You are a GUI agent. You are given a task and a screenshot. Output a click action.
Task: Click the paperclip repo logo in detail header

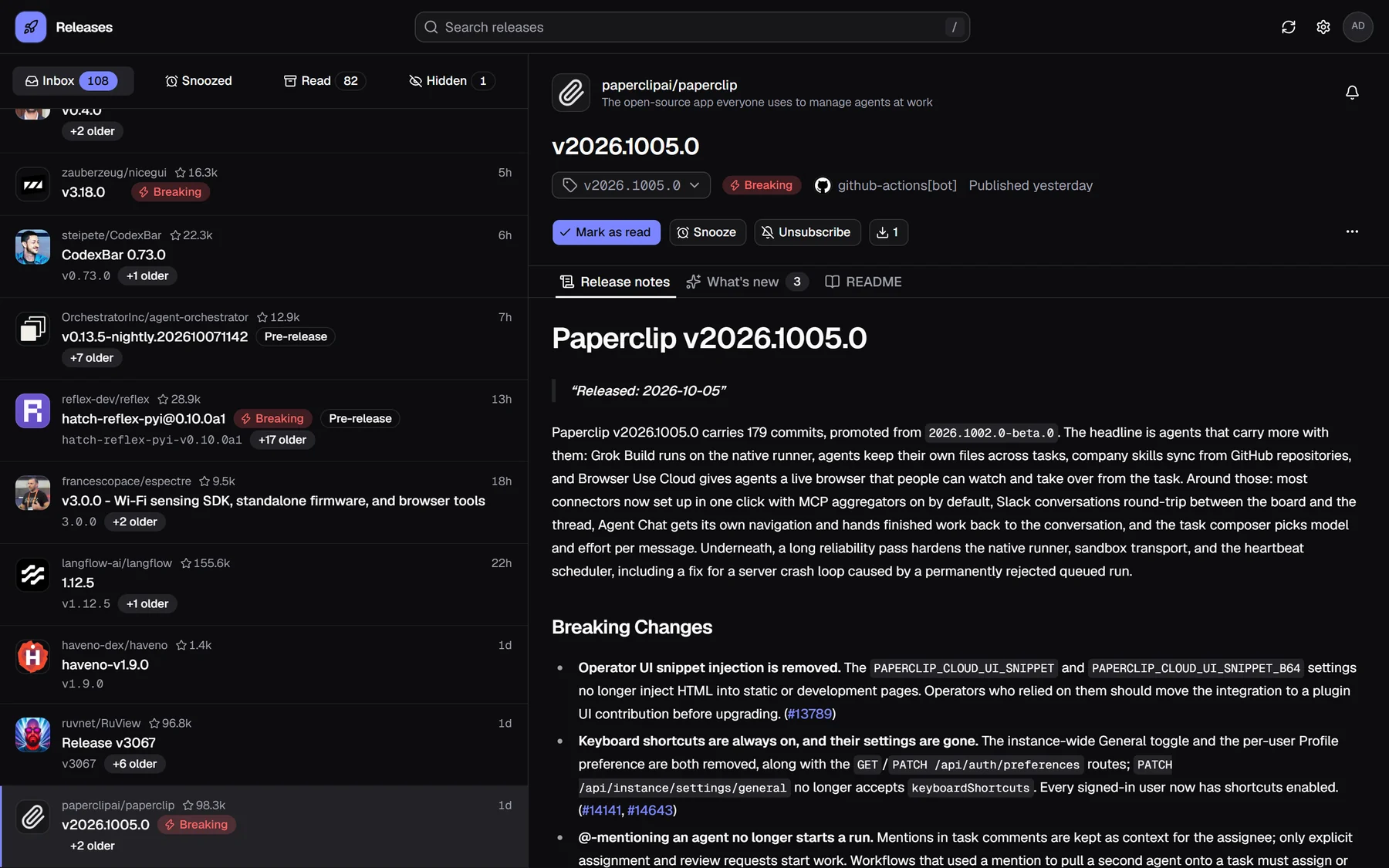click(571, 93)
